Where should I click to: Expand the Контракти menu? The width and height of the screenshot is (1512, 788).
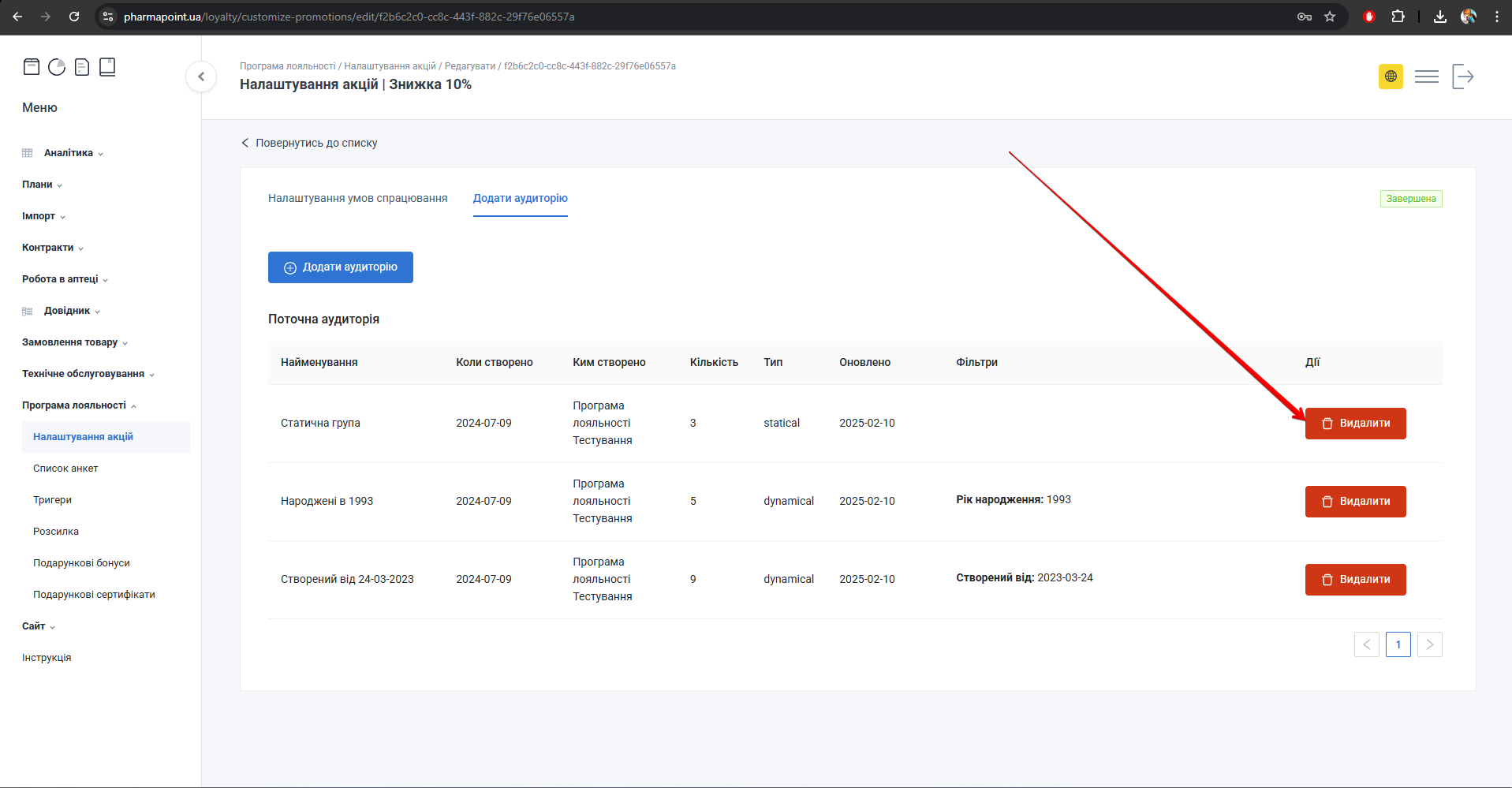click(x=53, y=248)
